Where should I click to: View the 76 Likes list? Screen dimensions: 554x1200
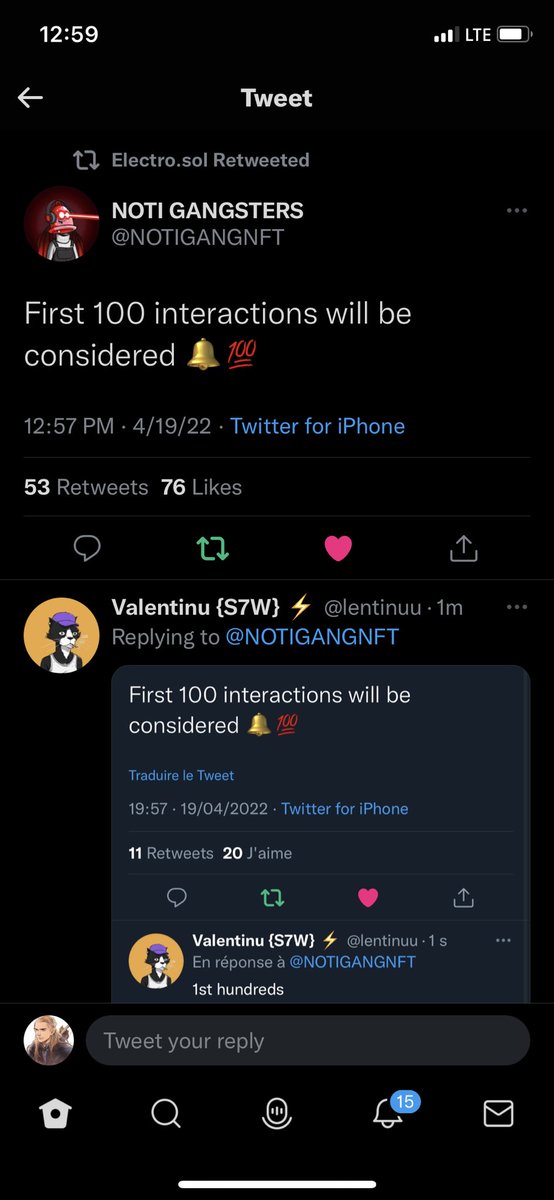tap(201, 487)
